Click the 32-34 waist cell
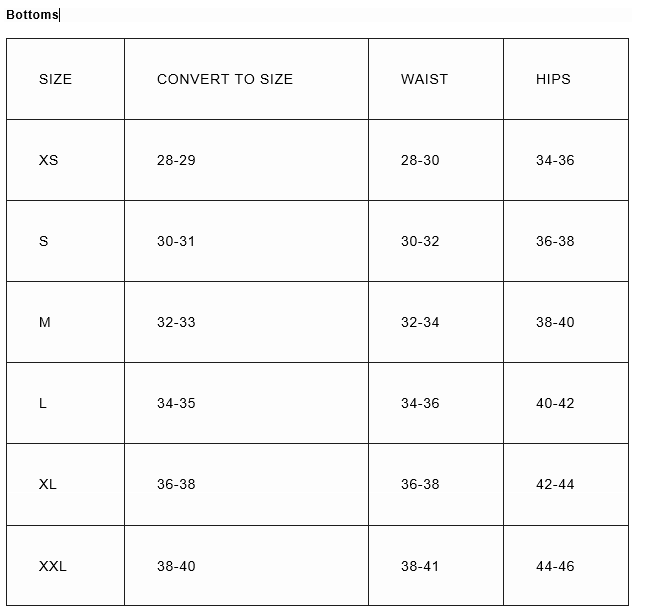Viewport: 649px width, 616px height. (436, 322)
